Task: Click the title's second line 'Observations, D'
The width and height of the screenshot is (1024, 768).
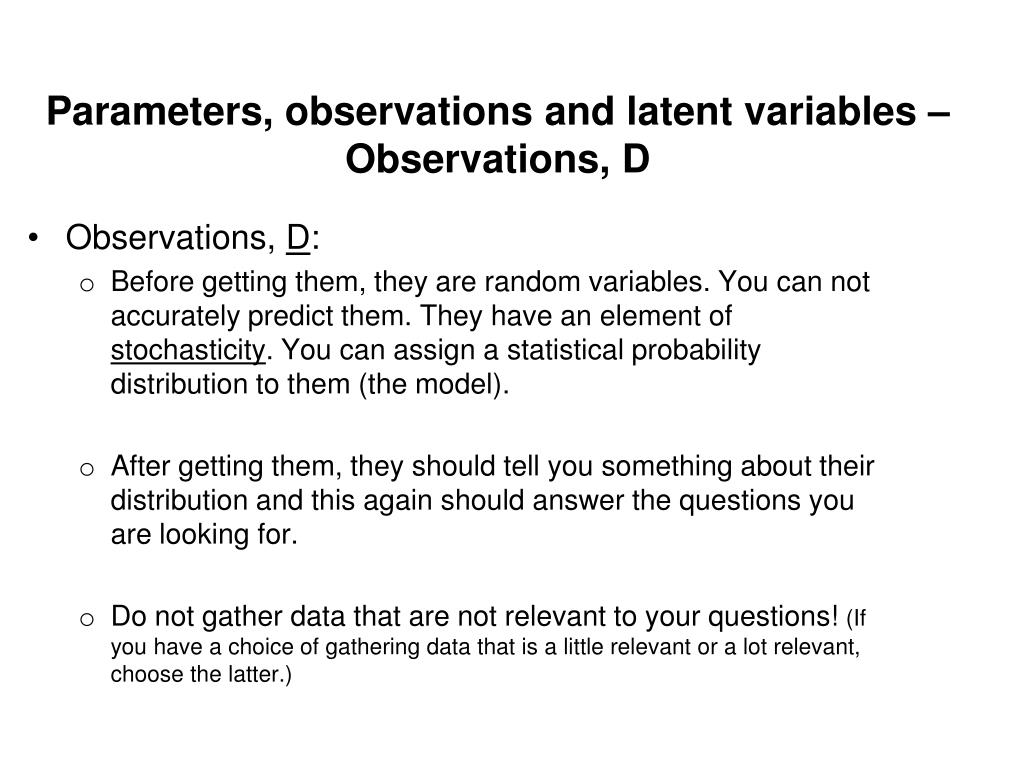Action: pyautogui.click(x=498, y=159)
